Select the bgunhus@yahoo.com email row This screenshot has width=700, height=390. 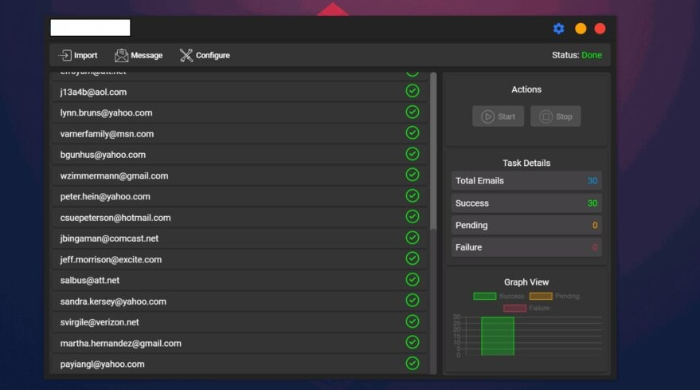point(240,155)
